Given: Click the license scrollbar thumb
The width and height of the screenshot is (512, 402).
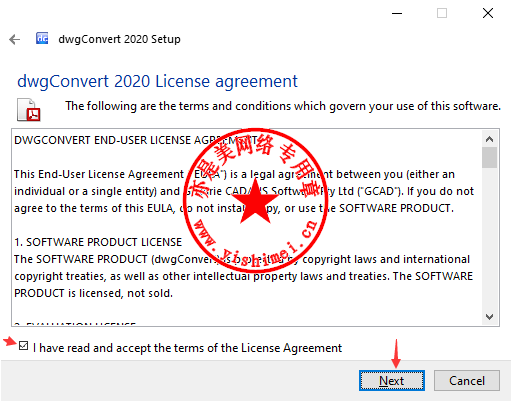Looking at the screenshot, I should click(489, 157).
